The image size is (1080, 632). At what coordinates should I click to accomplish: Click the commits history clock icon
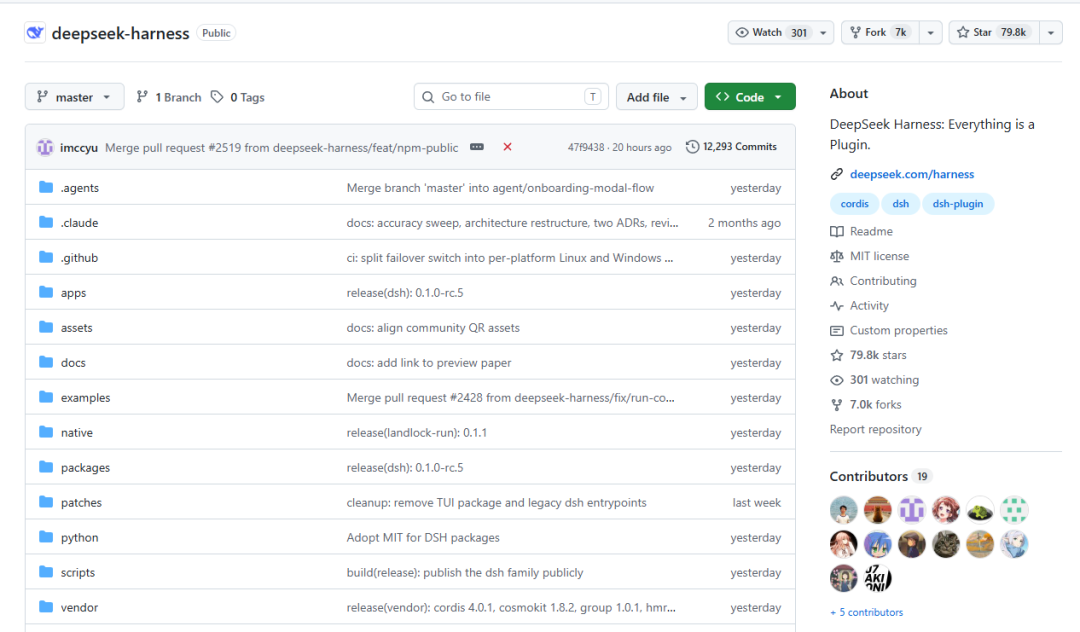692,147
